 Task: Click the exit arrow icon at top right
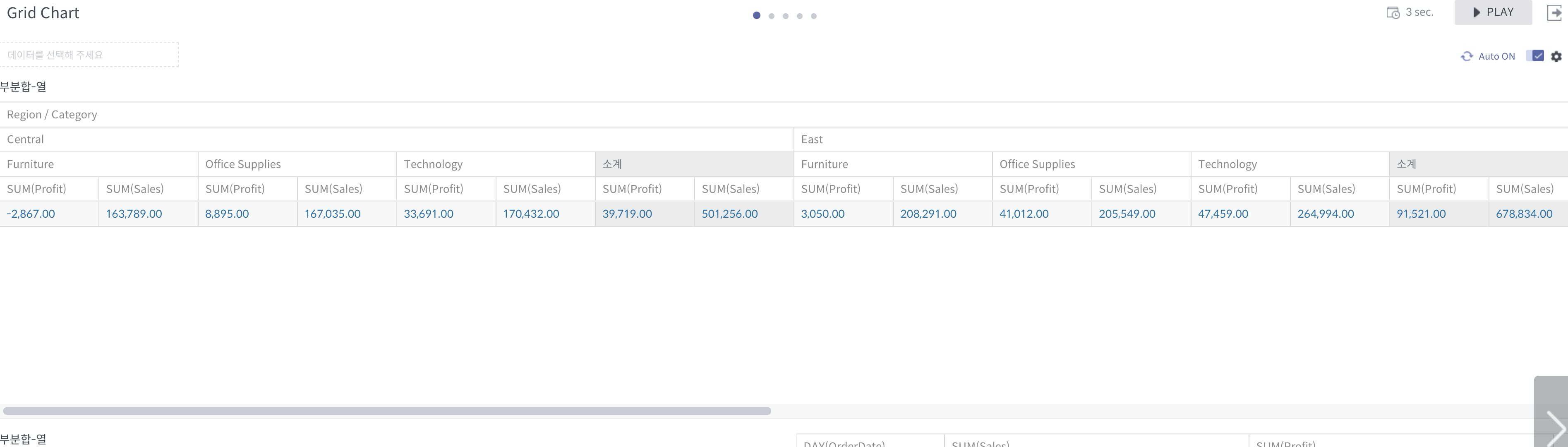tap(1555, 12)
